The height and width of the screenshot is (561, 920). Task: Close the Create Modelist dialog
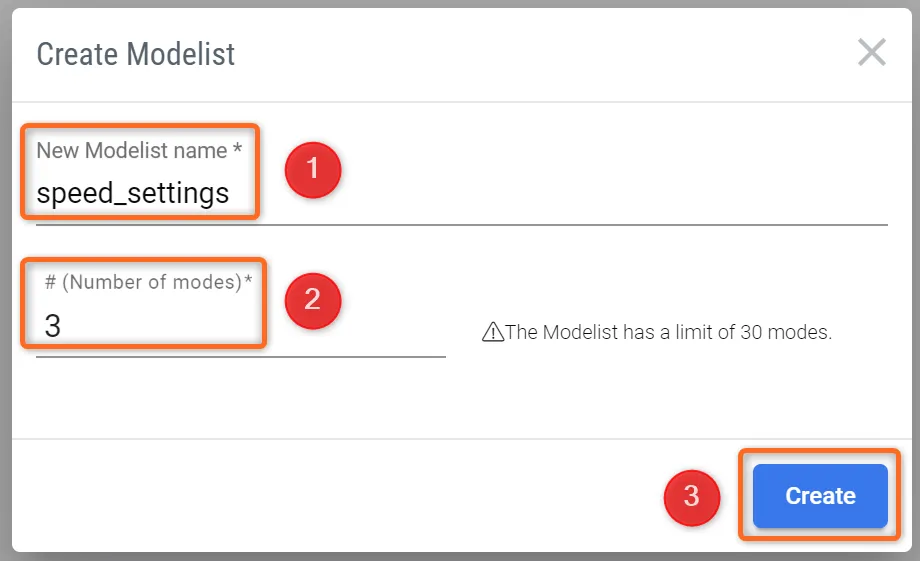point(872,52)
